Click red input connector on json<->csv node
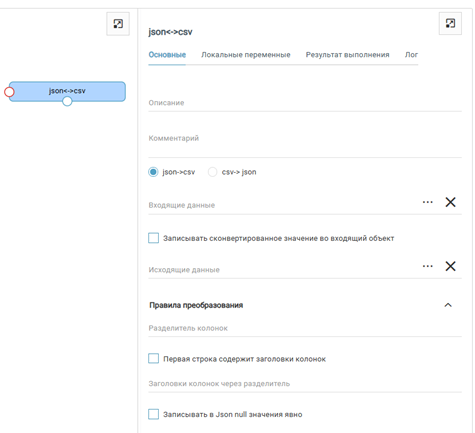 [9, 92]
